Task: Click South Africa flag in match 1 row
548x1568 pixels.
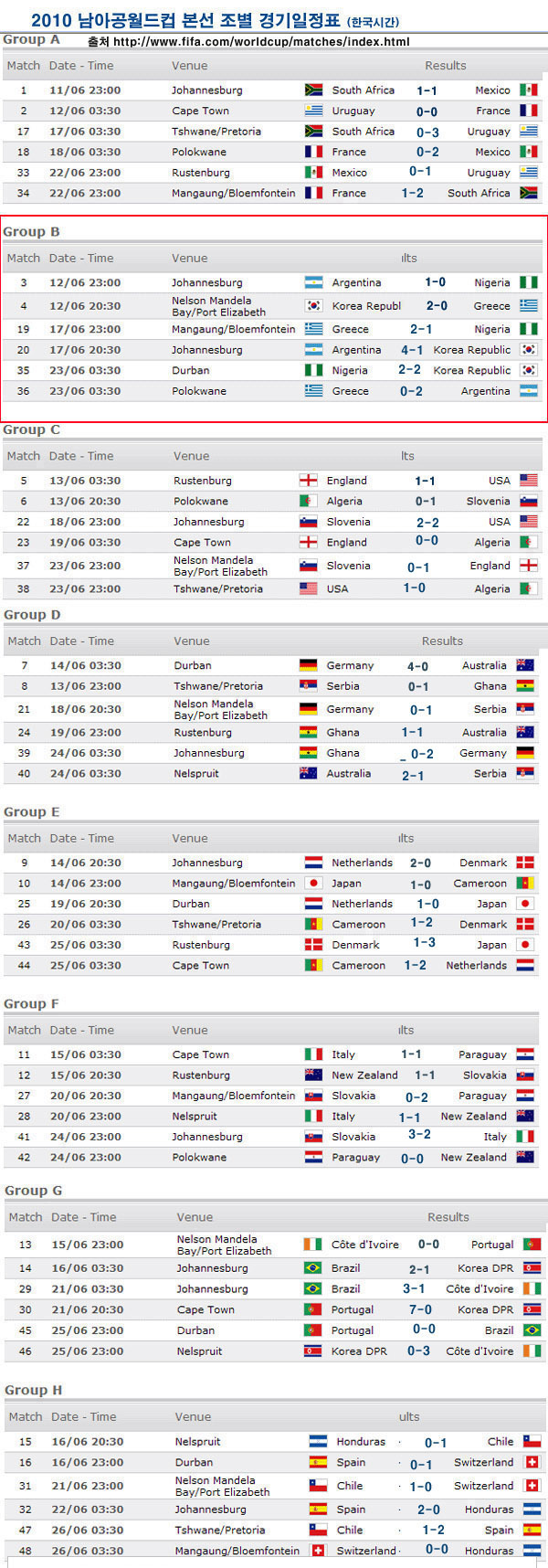Action: click(313, 90)
